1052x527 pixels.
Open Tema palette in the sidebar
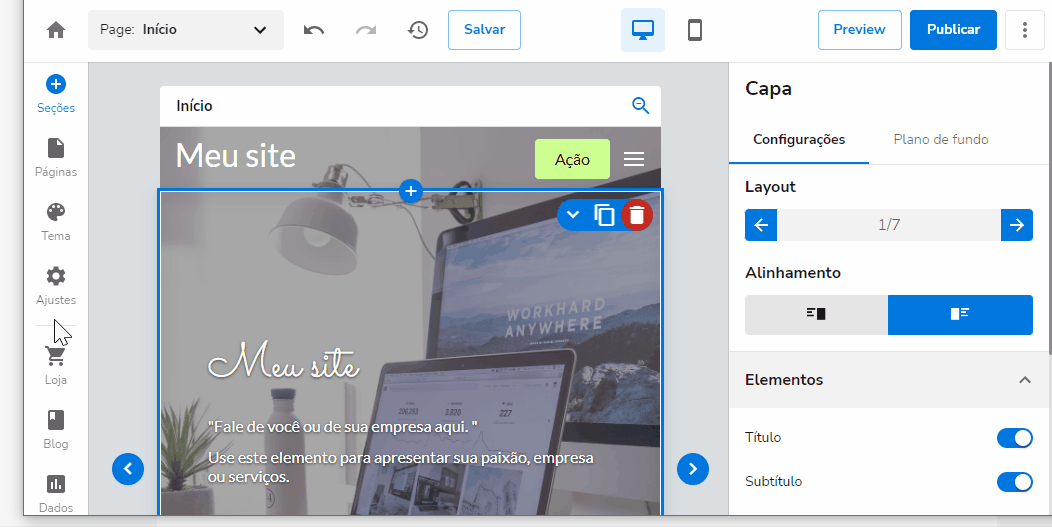(x=56, y=222)
